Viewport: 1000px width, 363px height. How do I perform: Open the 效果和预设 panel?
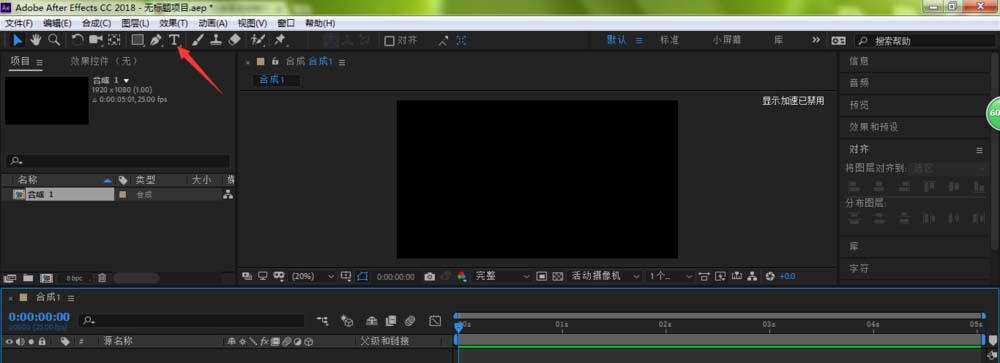pos(873,127)
